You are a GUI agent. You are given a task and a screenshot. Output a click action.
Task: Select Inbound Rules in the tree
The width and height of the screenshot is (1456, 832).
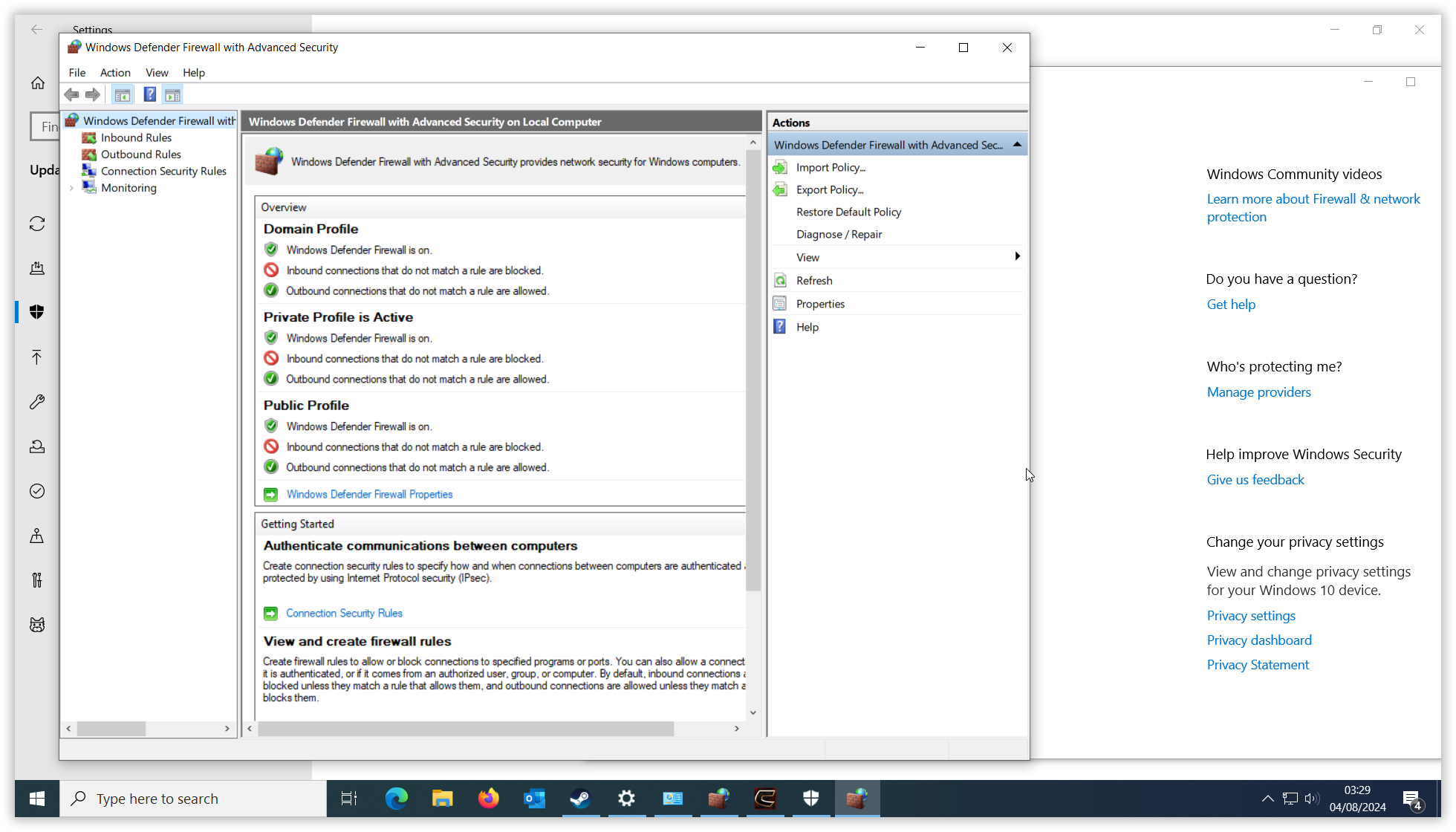(136, 137)
